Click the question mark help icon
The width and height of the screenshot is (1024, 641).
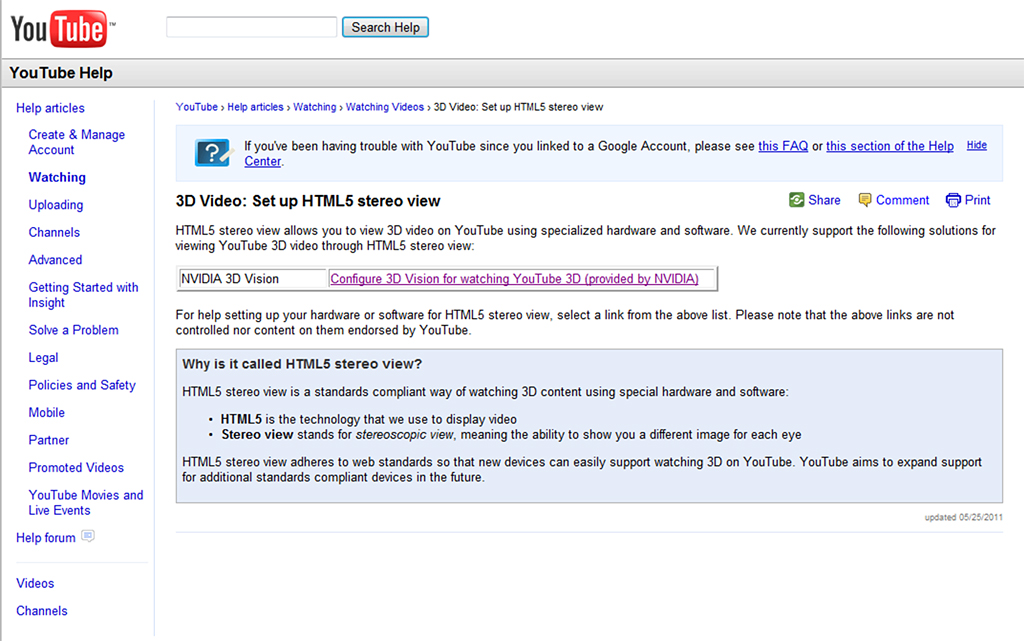(x=214, y=153)
